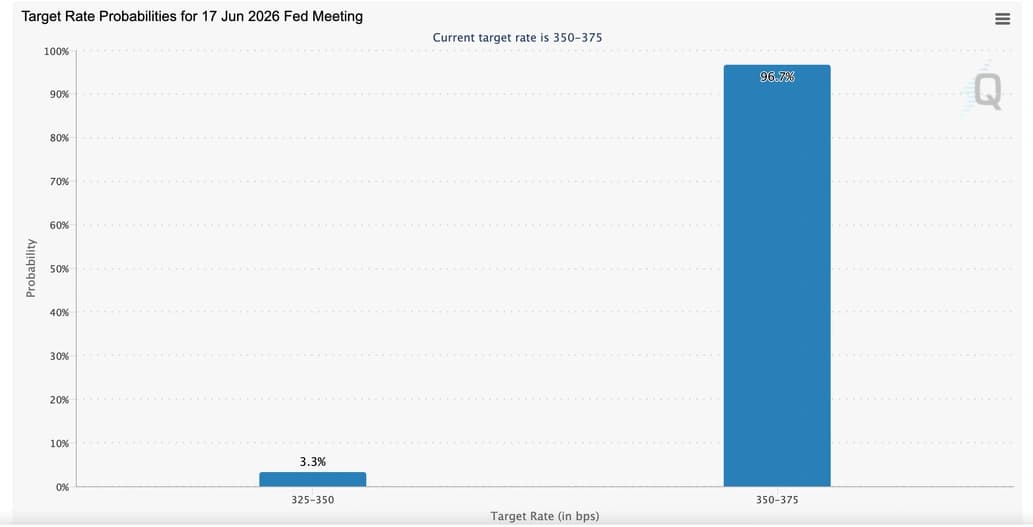The image size is (1033, 527).
Task: Select the 350-375 probability bar
Action: click(x=777, y=275)
